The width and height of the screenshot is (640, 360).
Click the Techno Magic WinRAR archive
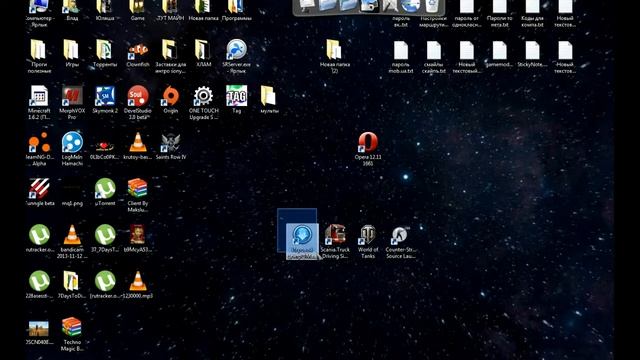(72, 327)
